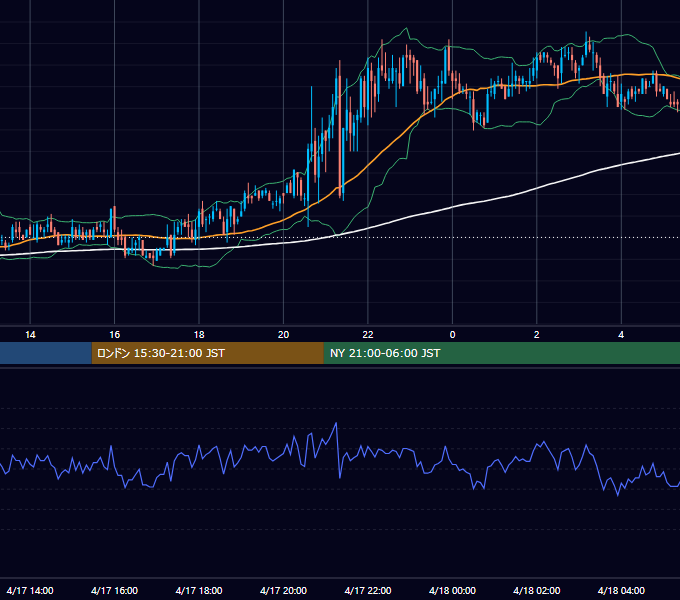Click the 4/17 22:00 date label
The height and width of the screenshot is (600, 680).
point(368,590)
